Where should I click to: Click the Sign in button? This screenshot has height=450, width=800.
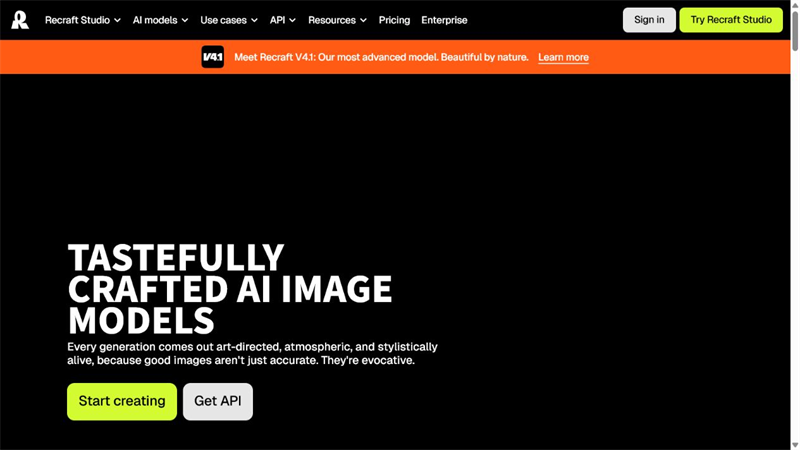click(x=649, y=20)
